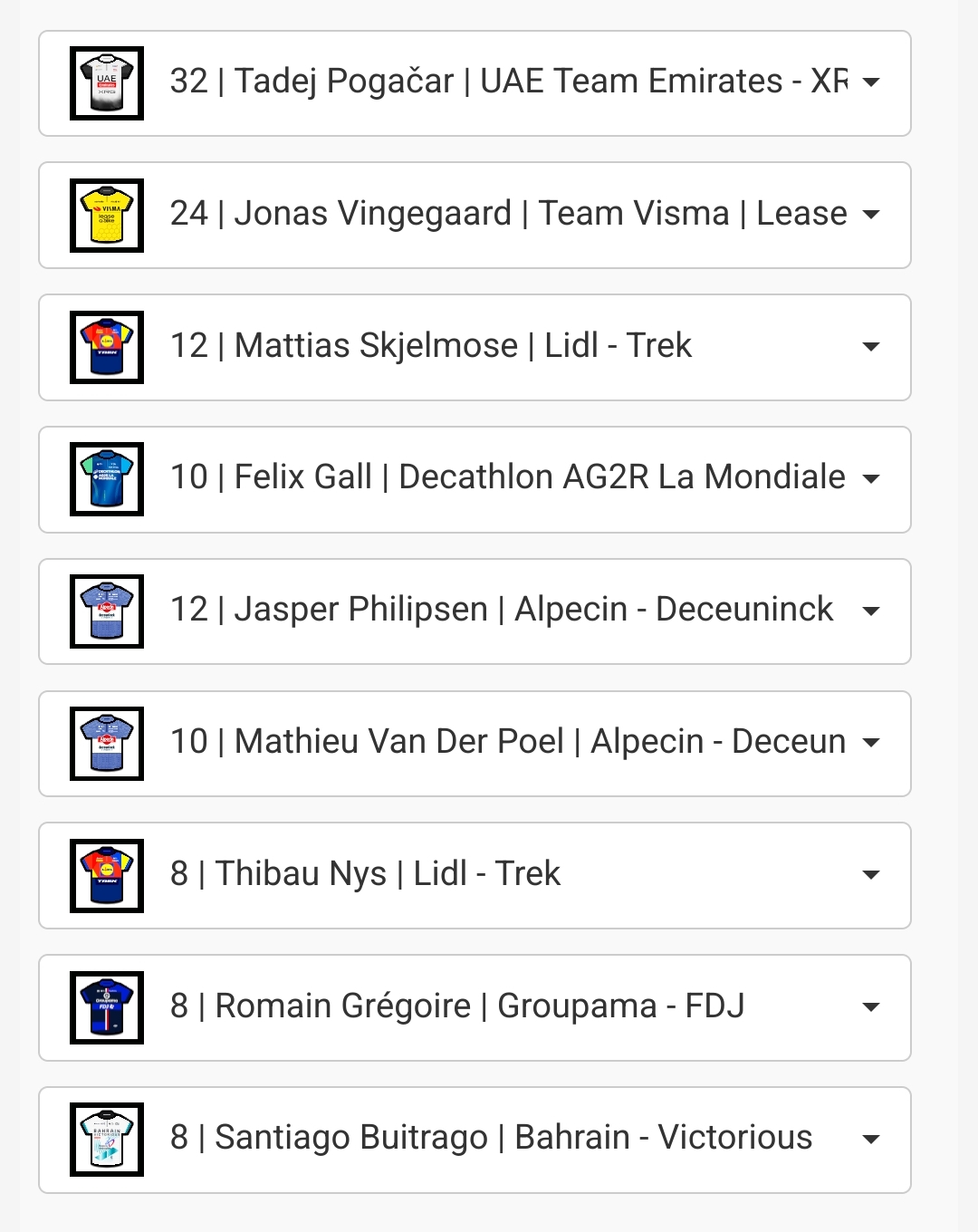The image size is (978, 1232).
Task: Click Tadej Pogačar's UAE Team Emirates jersey icon
Action: coord(107,83)
